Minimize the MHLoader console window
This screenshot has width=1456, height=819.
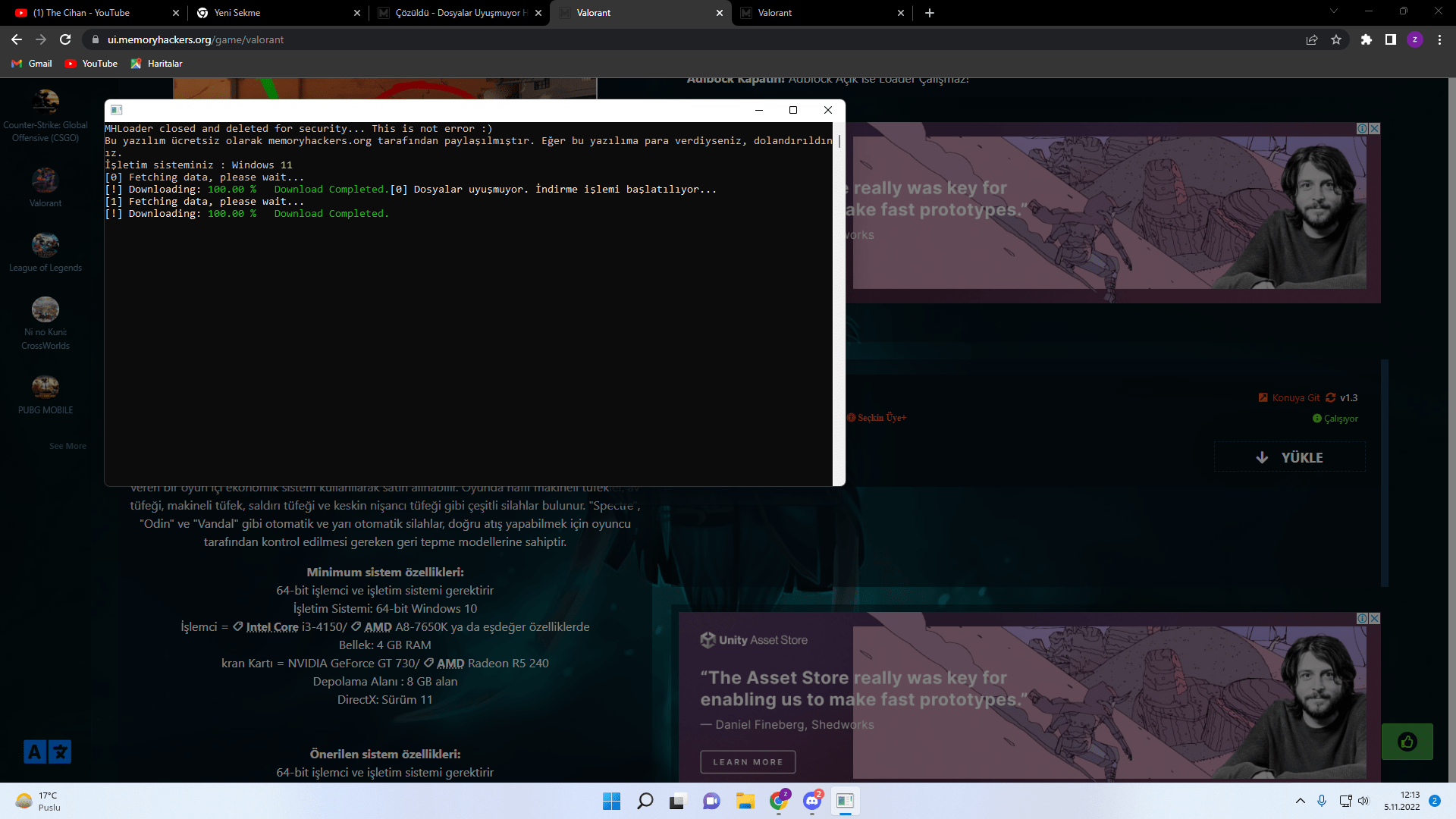pos(758,110)
